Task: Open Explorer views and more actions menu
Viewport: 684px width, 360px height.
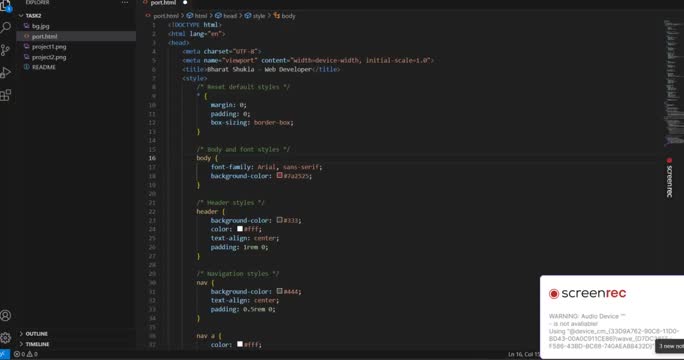Action: point(125,3)
